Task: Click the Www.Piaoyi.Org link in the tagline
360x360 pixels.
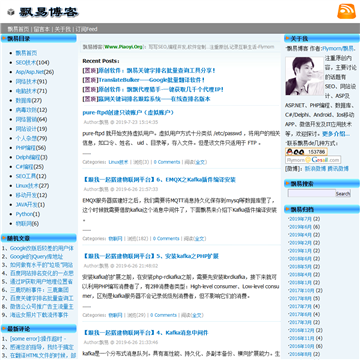Action: pyautogui.click(x=123, y=47)
